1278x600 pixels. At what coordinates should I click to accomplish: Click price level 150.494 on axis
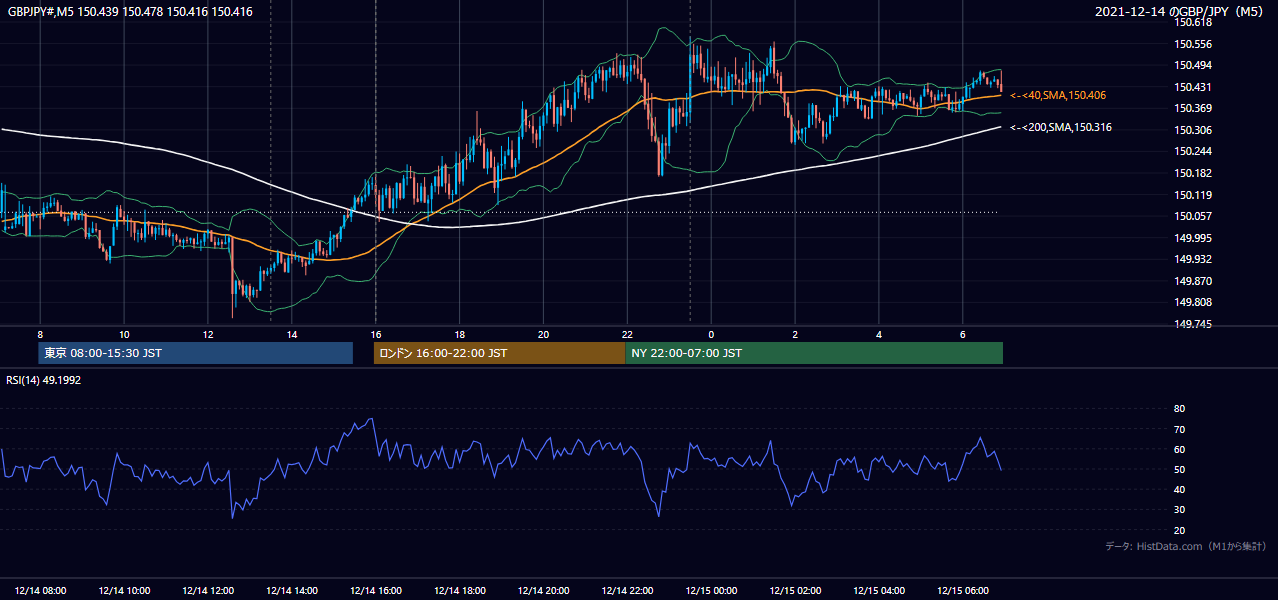pyautogui.click(x=1193, y=66)
